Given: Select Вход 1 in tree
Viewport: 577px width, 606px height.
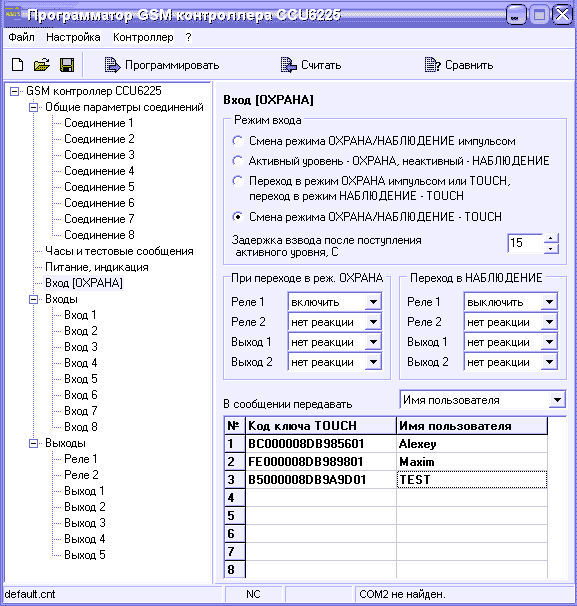Looking at the screenshot, I should point(80,315).
